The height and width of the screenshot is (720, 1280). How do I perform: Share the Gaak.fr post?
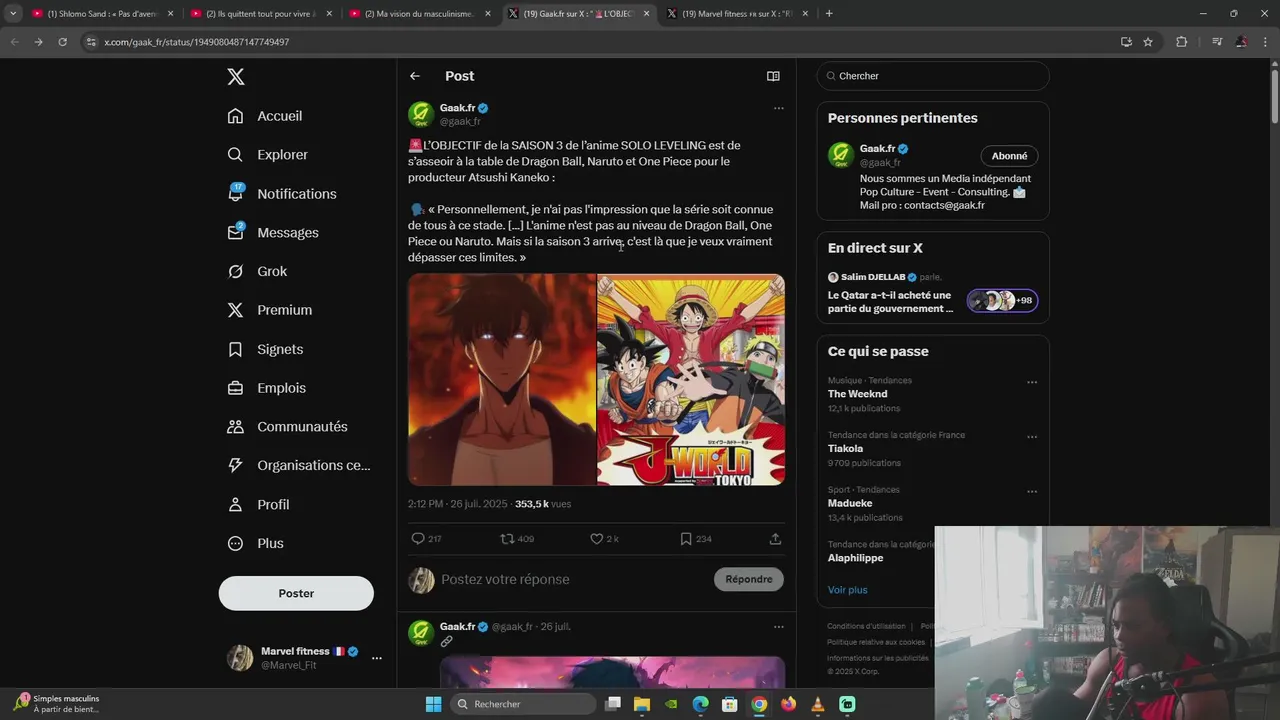click(x=775, y=539)
